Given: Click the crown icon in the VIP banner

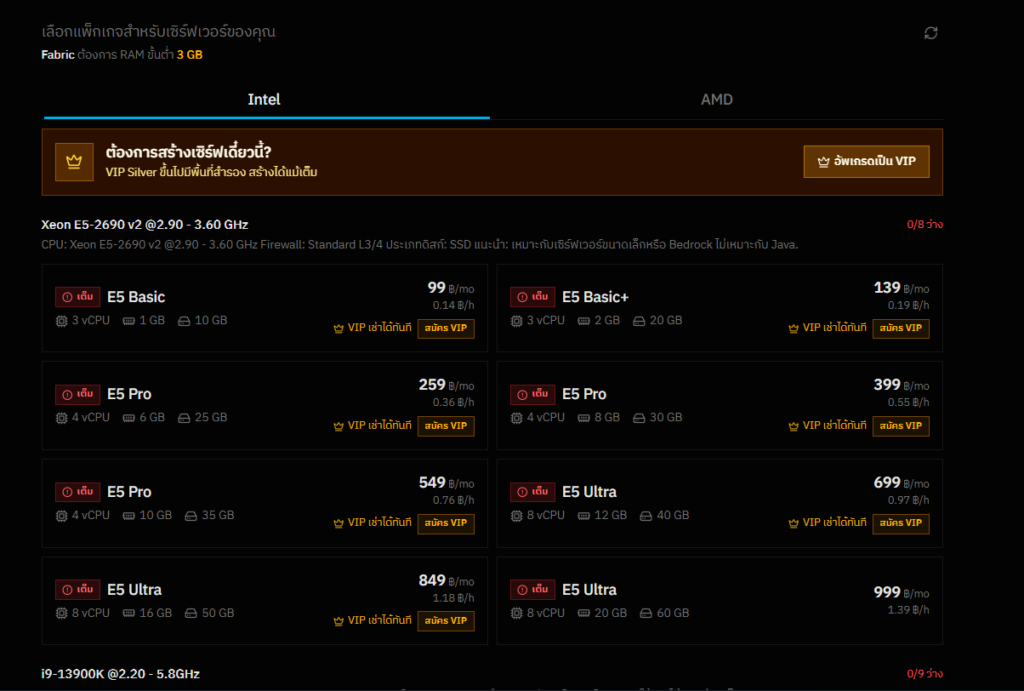Looking at the screenshot, I should click(x=74, y=161).
